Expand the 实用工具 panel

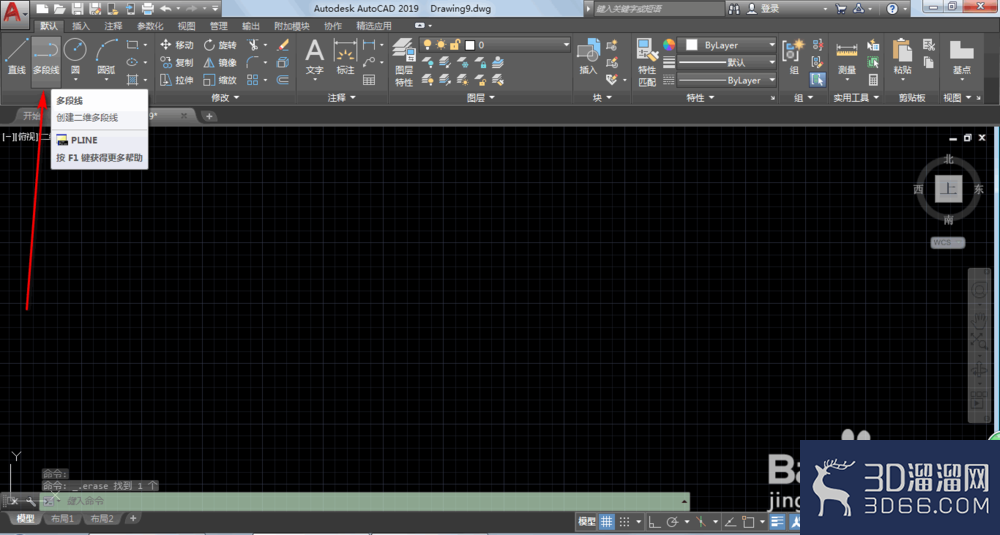pos(856,98)
